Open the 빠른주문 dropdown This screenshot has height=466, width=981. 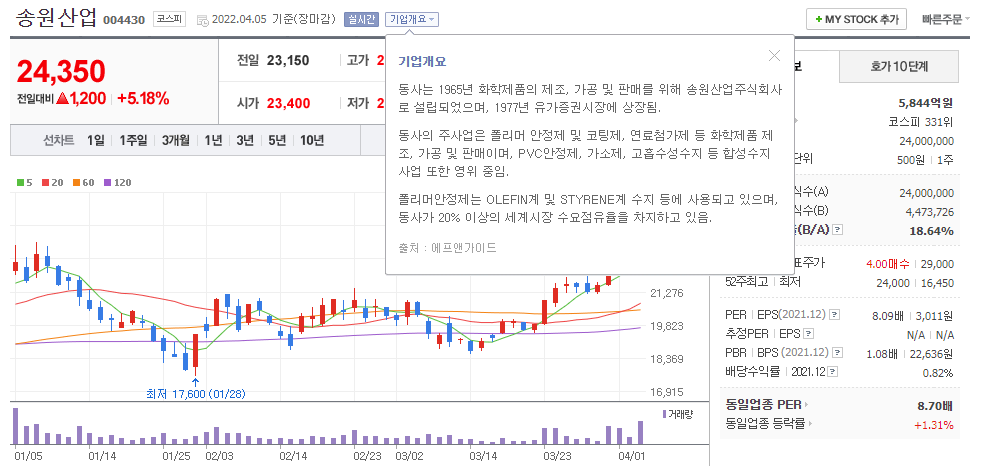[945, 19]
